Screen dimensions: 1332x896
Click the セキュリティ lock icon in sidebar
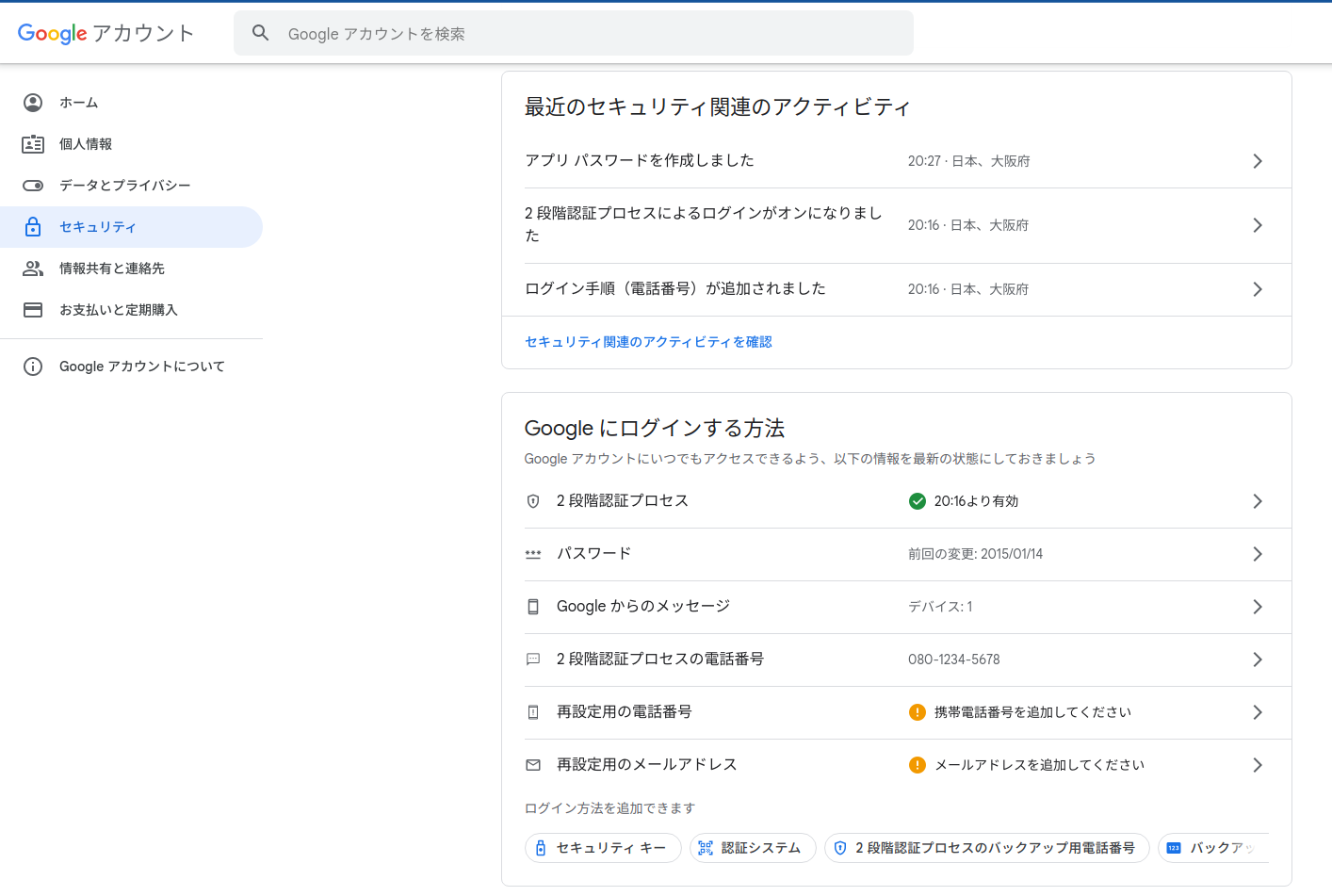[x=33, y=227]
